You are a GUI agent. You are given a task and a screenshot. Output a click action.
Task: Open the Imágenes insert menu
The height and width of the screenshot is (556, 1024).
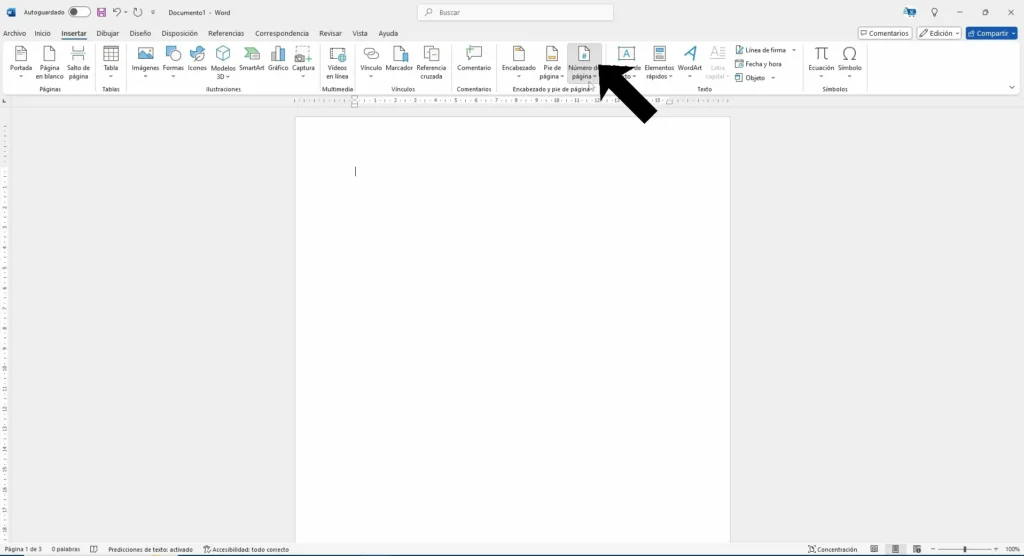(146, 63)
